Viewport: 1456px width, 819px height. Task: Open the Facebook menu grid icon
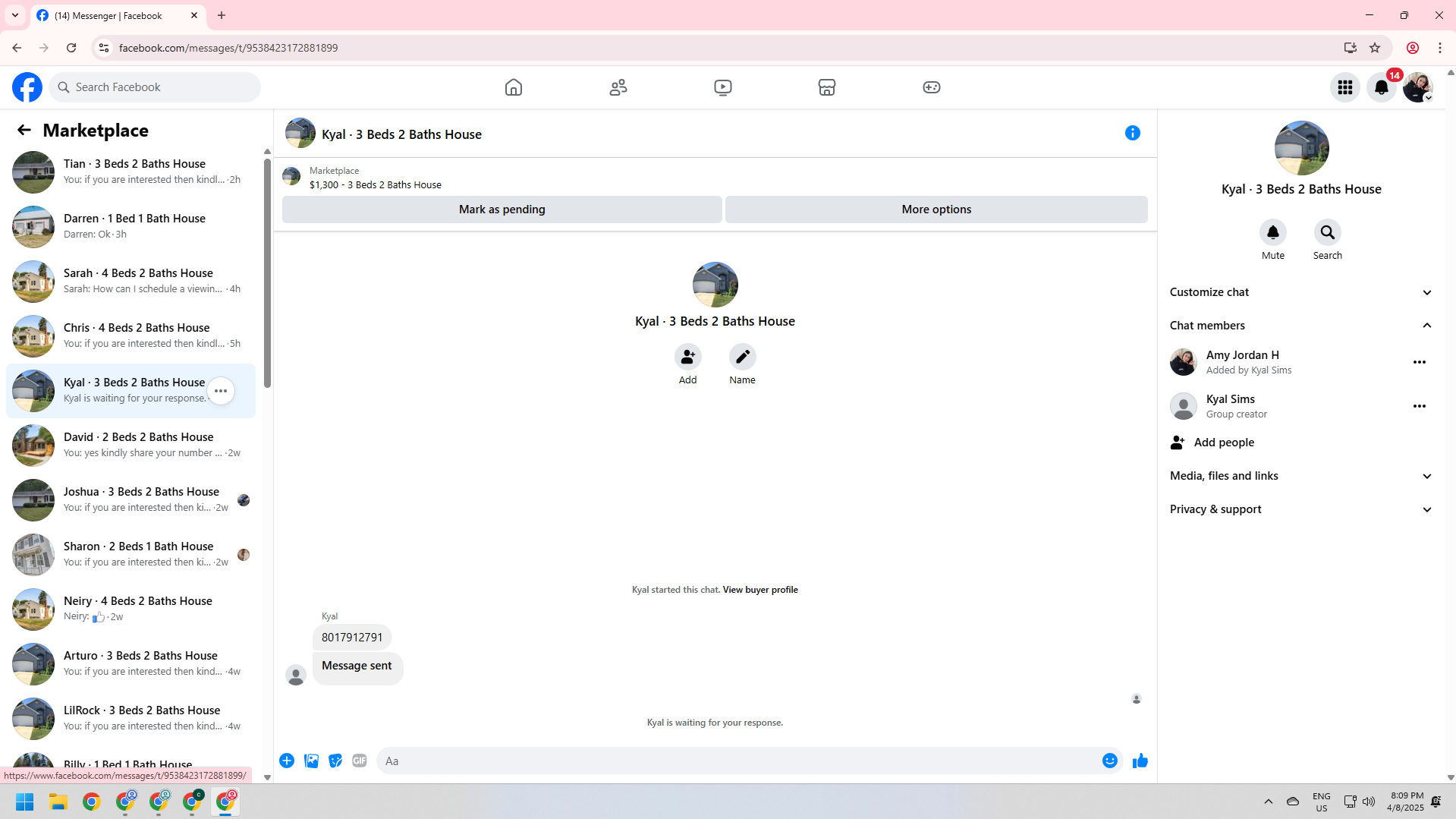coord(1345,87)
